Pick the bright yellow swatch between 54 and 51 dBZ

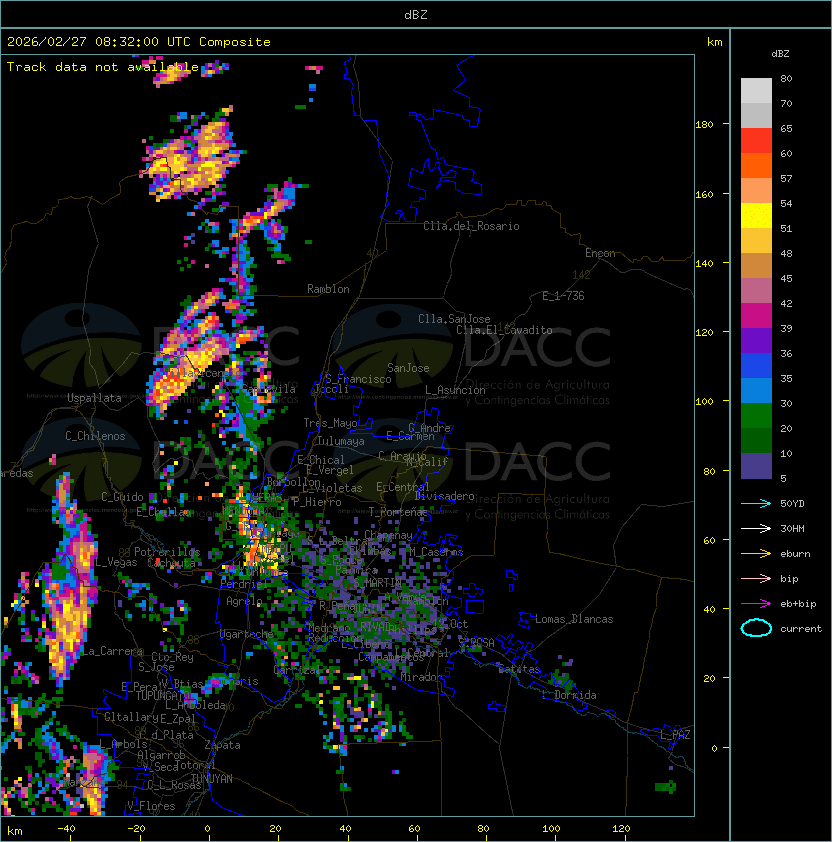coord(756,216)
